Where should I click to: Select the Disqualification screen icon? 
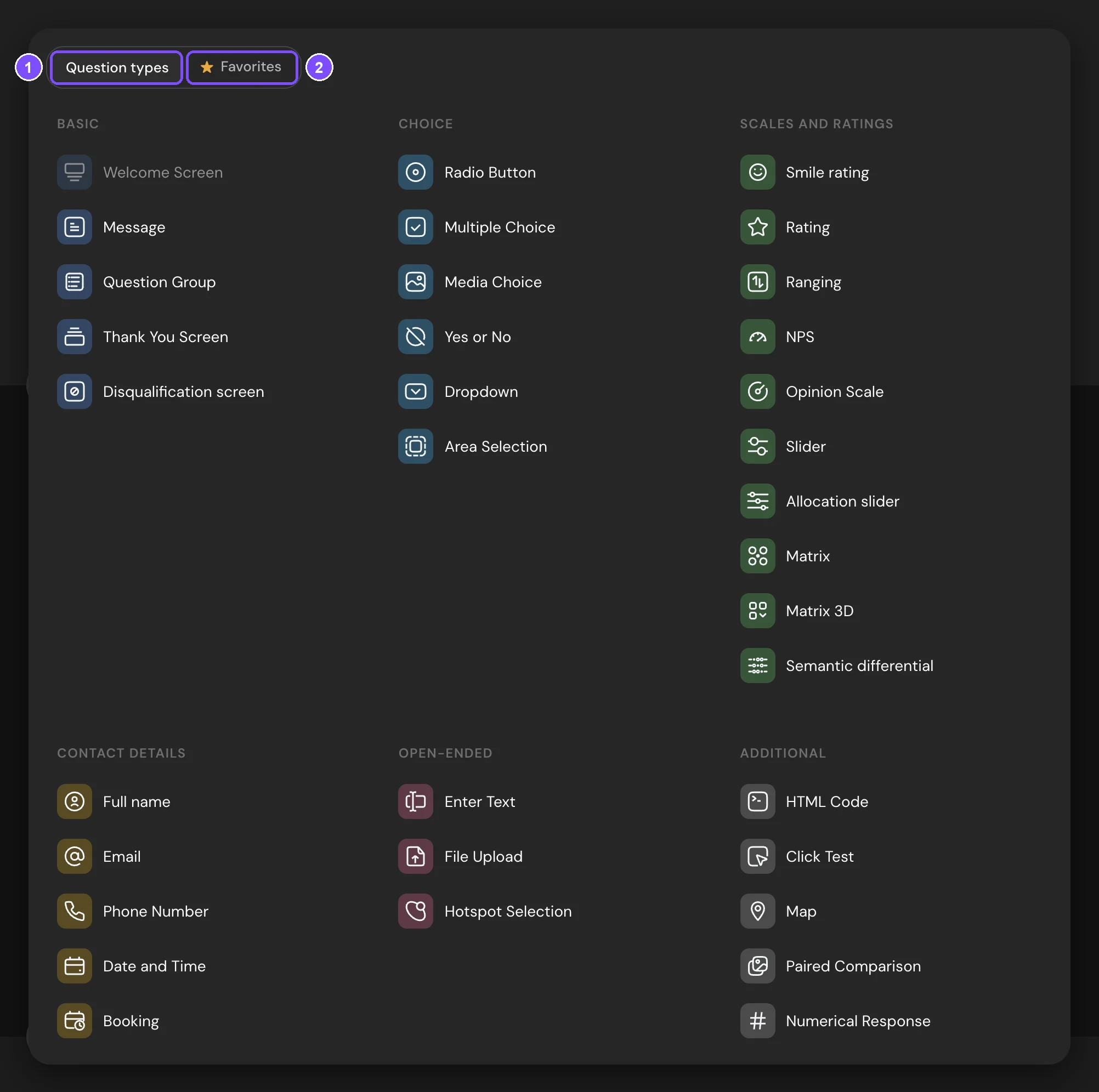(75, 391)
